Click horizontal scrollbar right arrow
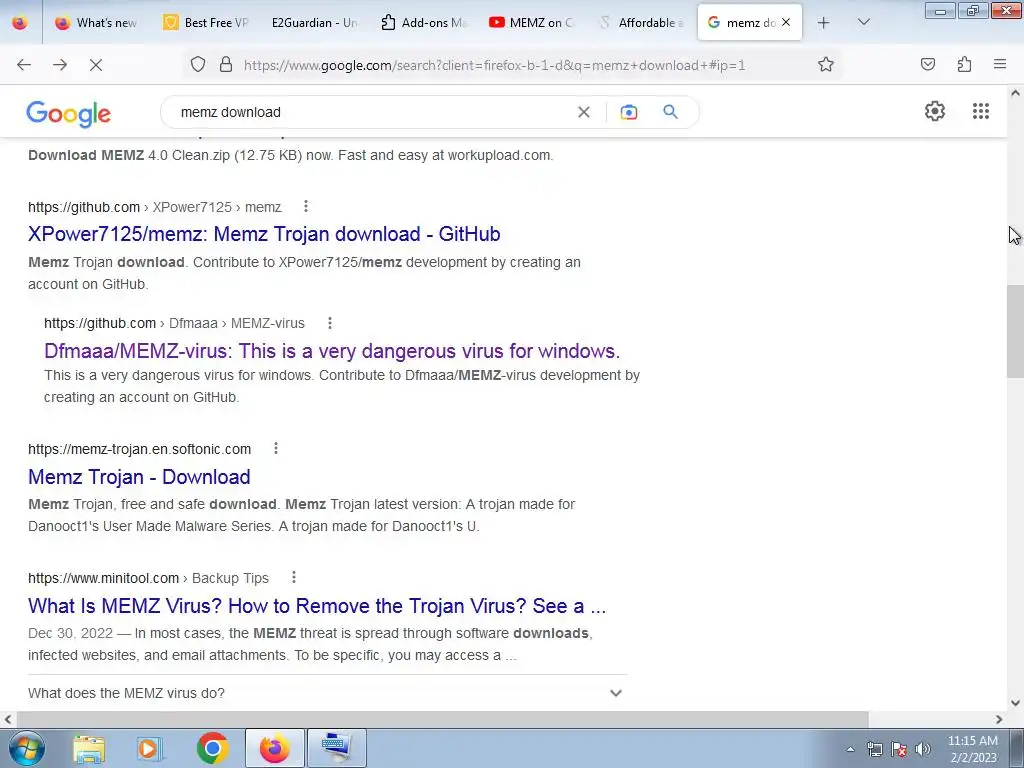The image size is (1024, 768). coord(999,719)
